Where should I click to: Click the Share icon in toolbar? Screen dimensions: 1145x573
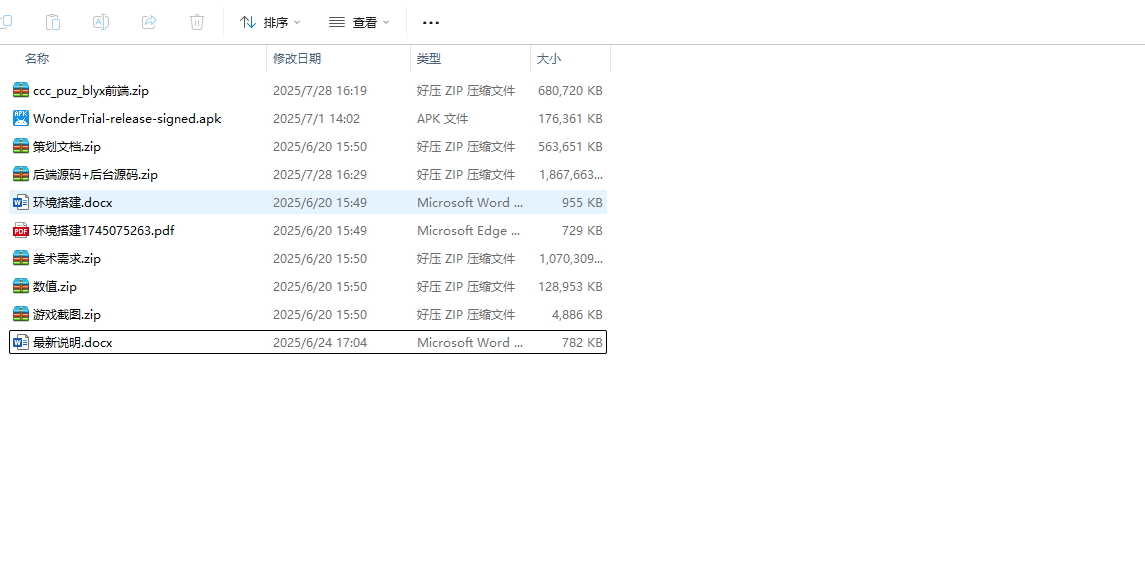click(x=149, y=22)
